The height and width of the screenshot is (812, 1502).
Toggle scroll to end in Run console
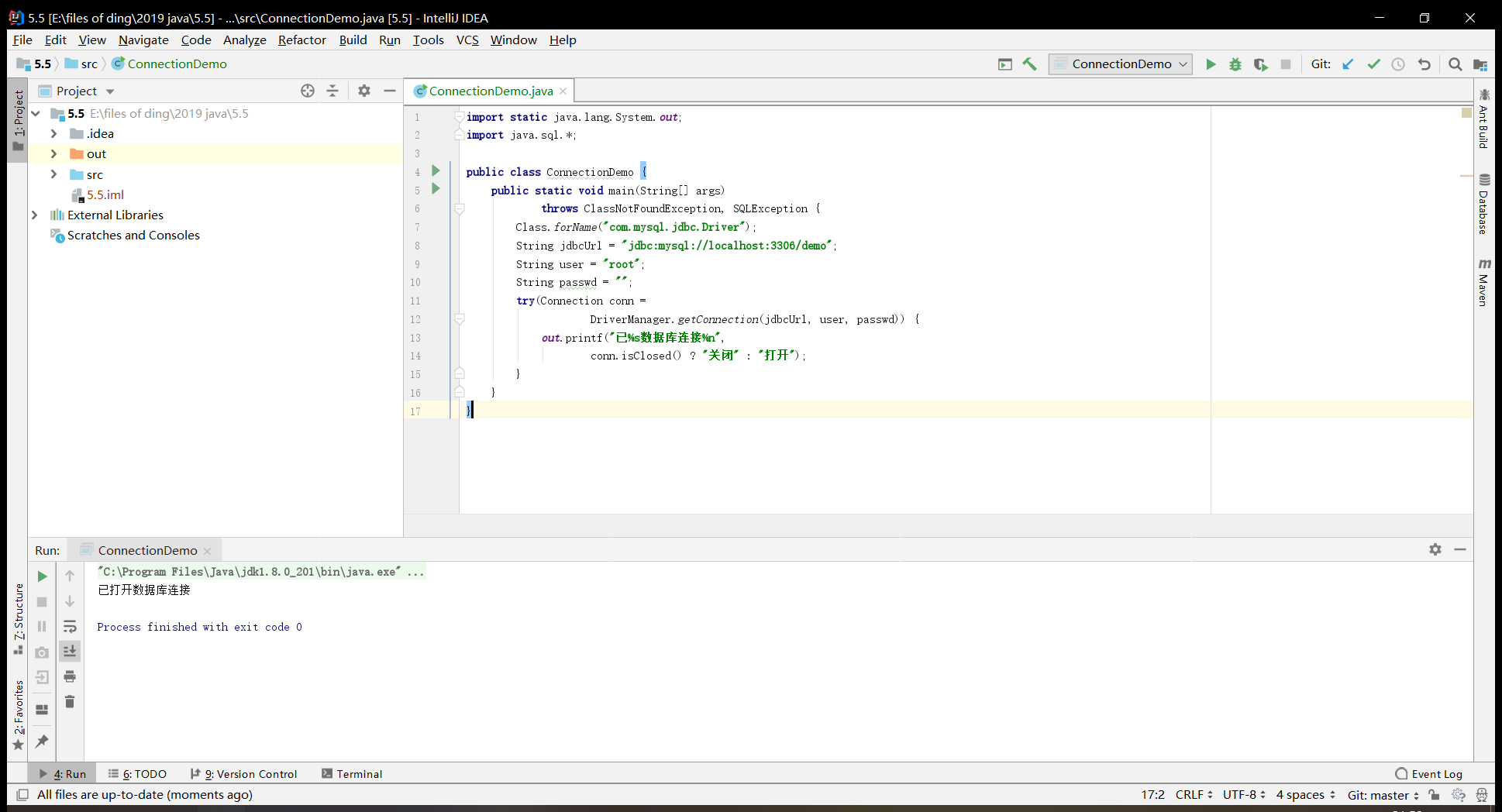70,651
